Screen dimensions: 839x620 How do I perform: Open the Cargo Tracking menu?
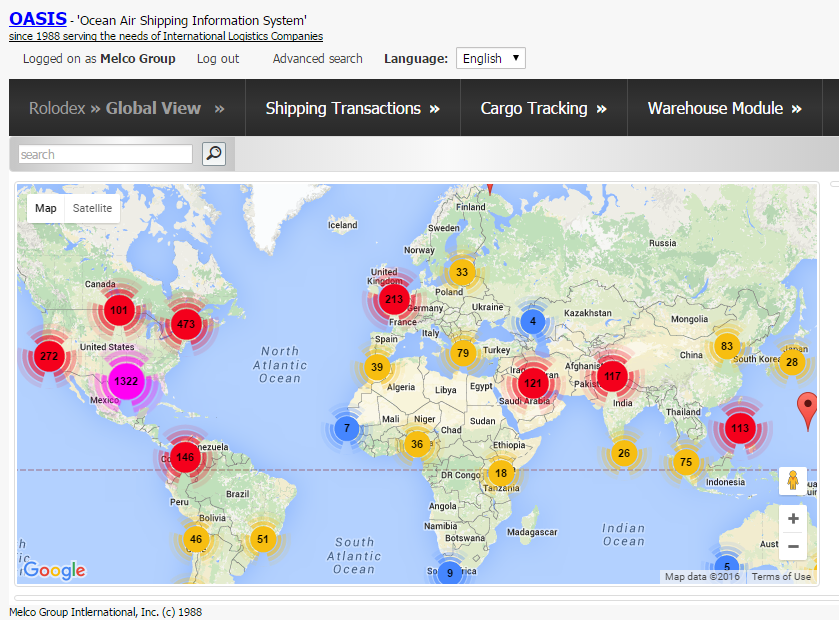[x=544, y=108]
